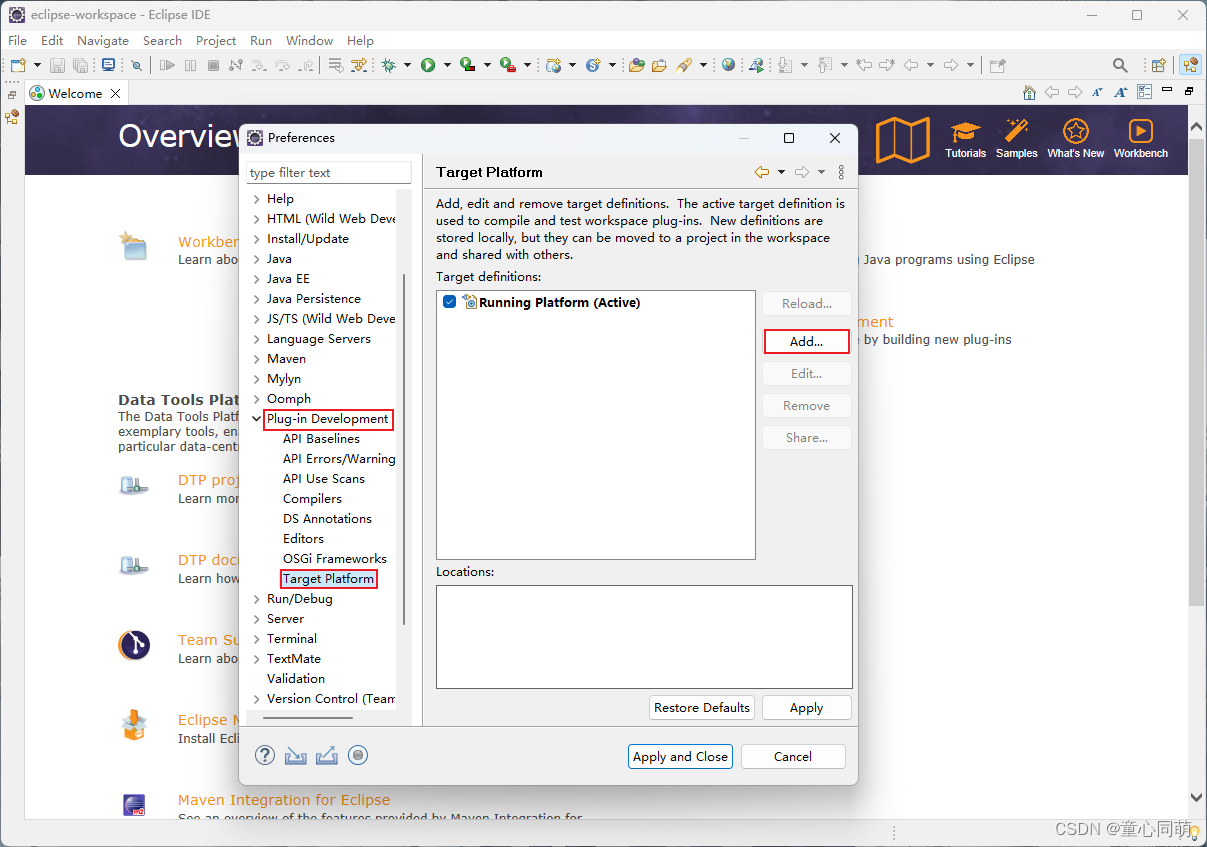1207x847 pixels.
Task: Open What's New on Welcome page
Action: tap(1076, 139)
